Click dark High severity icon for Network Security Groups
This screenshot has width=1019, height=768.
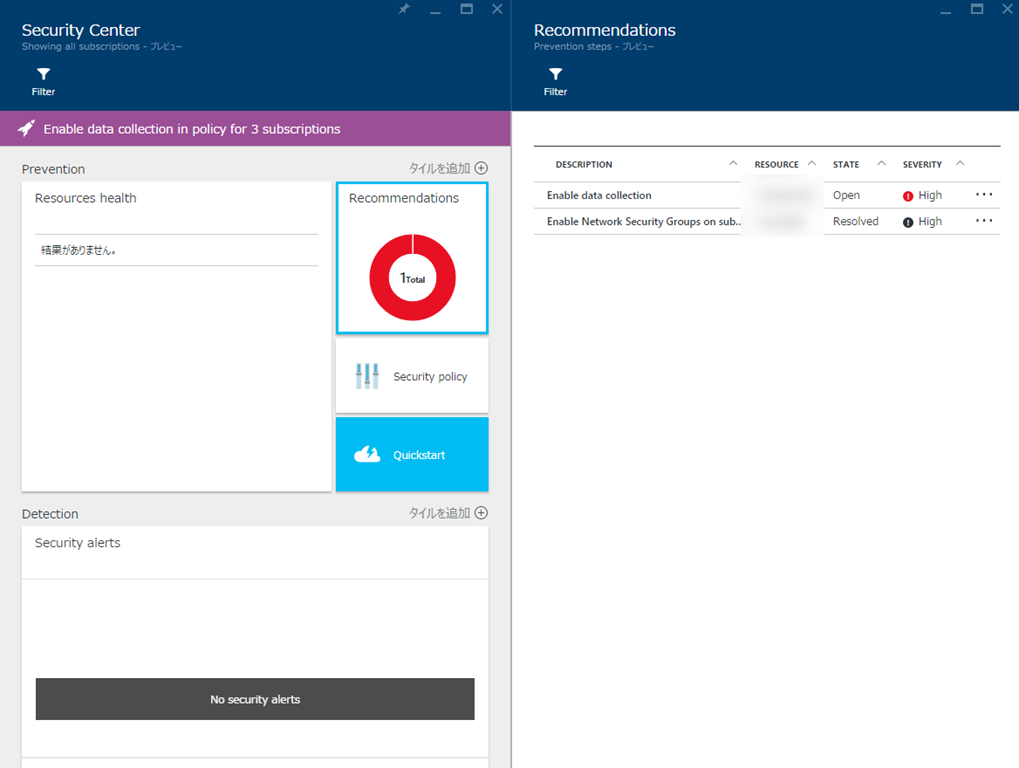pos(908,222)
